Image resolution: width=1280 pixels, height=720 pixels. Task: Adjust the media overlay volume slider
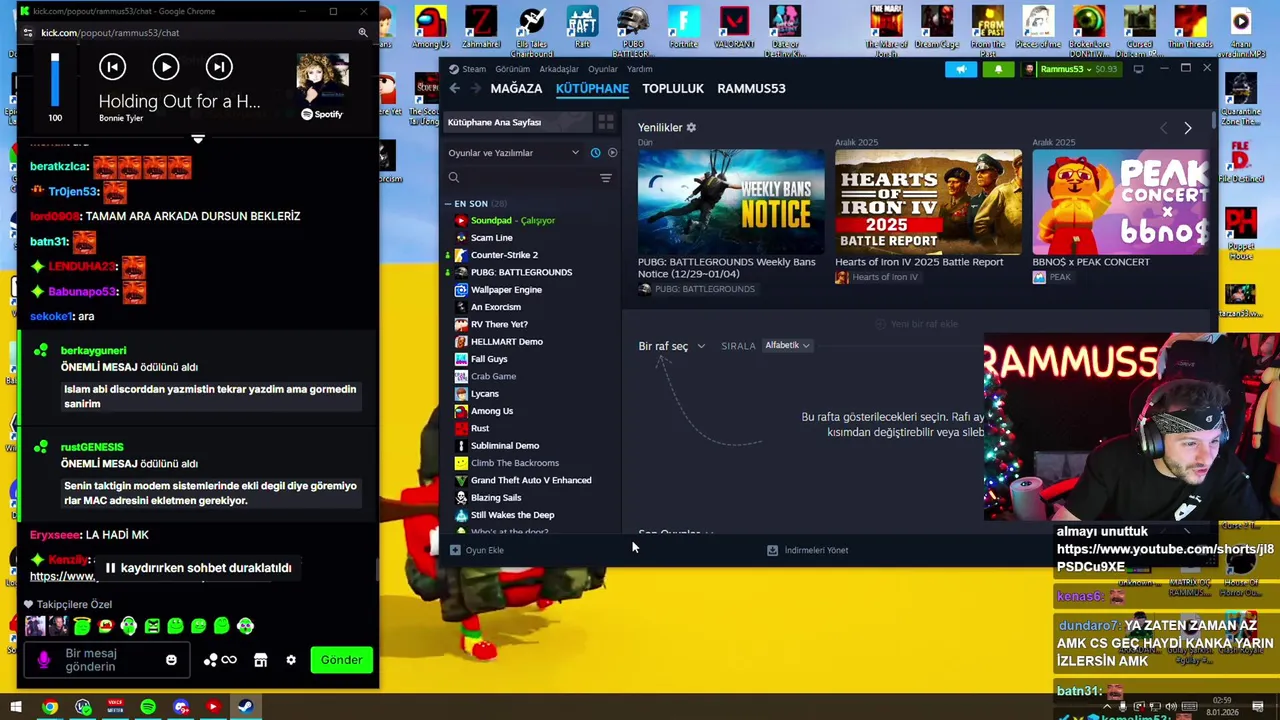(55, 80)
